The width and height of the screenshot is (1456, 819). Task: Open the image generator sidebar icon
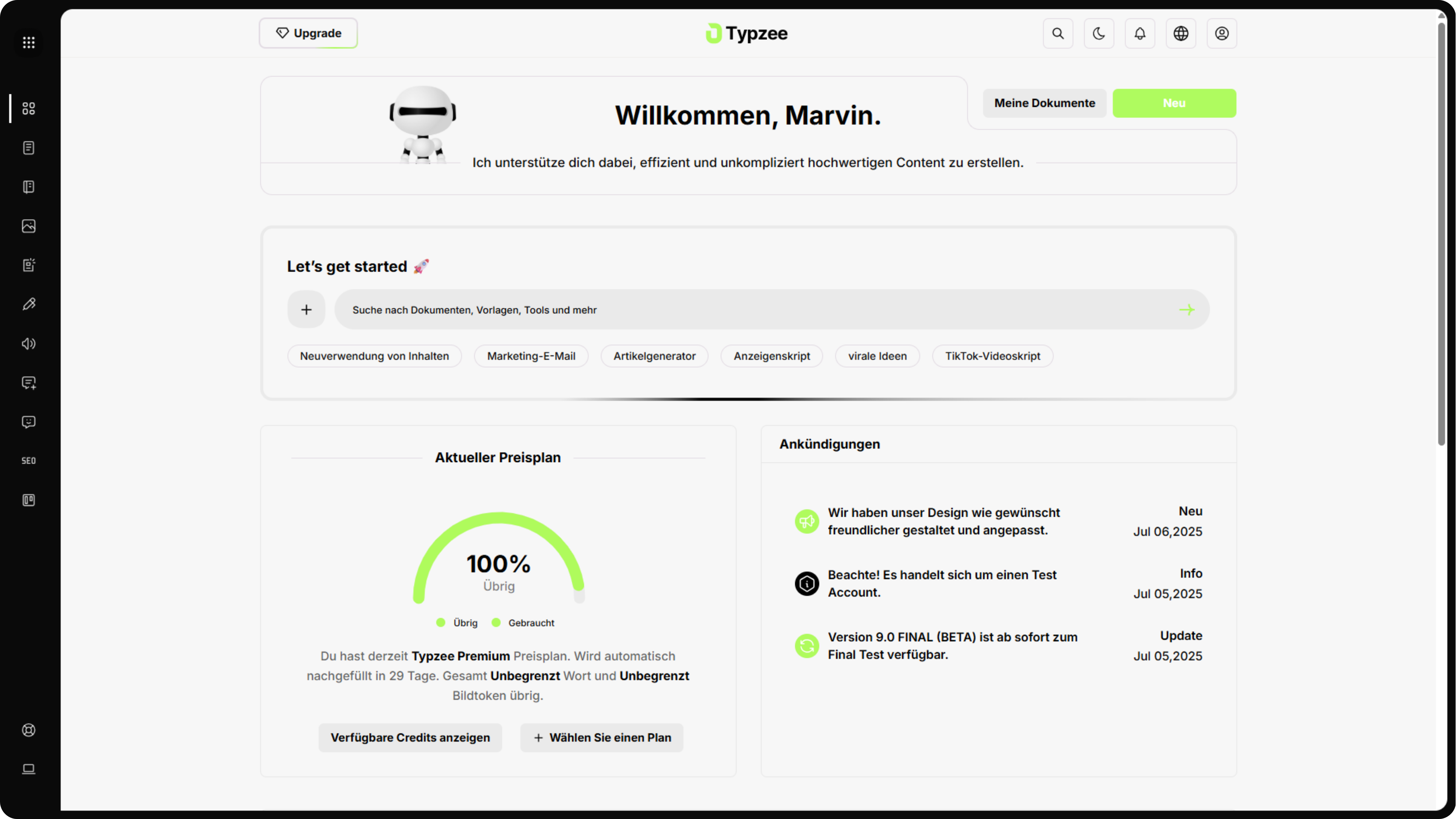click(29, 226)
